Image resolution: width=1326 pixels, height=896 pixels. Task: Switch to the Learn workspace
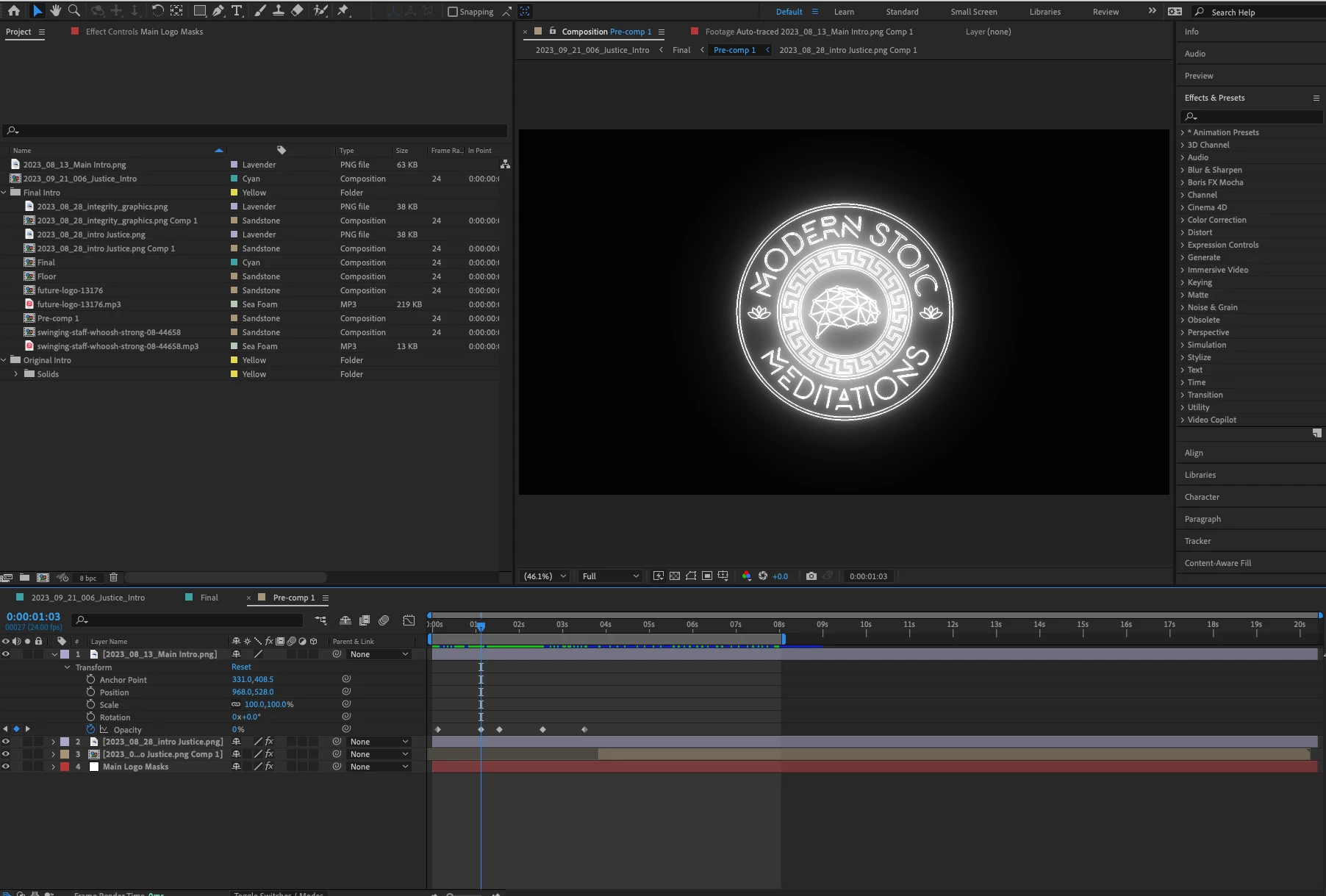coord(844,12)
